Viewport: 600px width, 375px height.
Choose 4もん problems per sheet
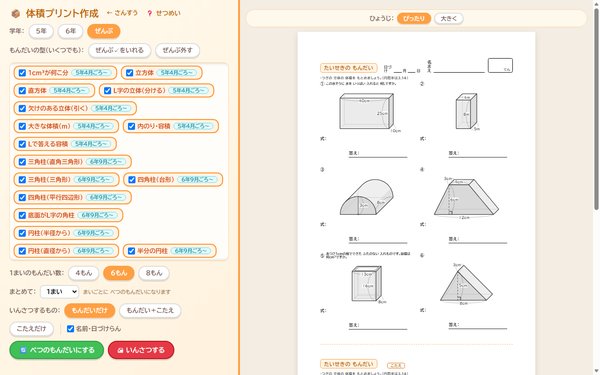(x=83, y=273)
